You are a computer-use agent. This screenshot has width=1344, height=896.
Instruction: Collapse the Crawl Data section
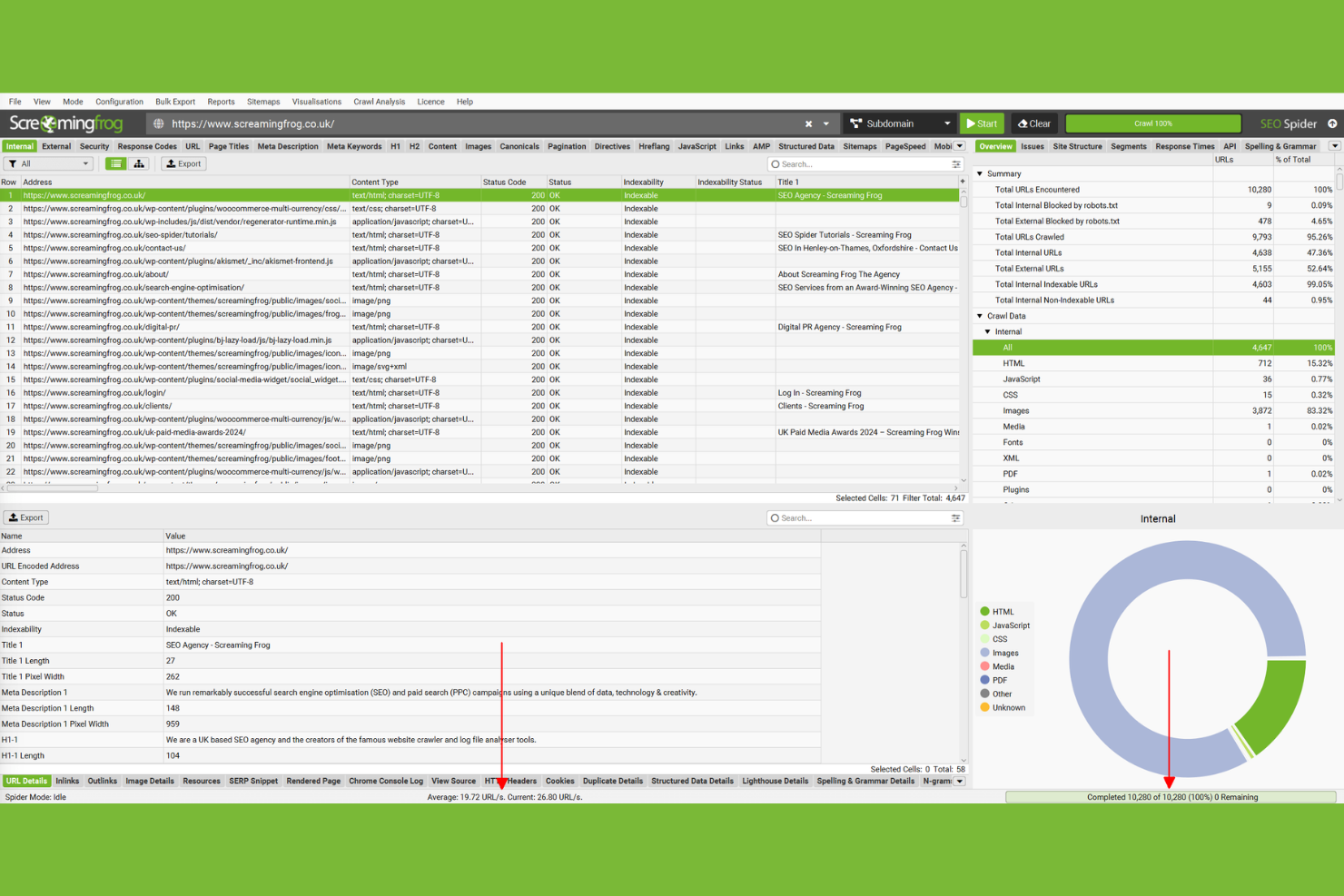pos(980,316)
